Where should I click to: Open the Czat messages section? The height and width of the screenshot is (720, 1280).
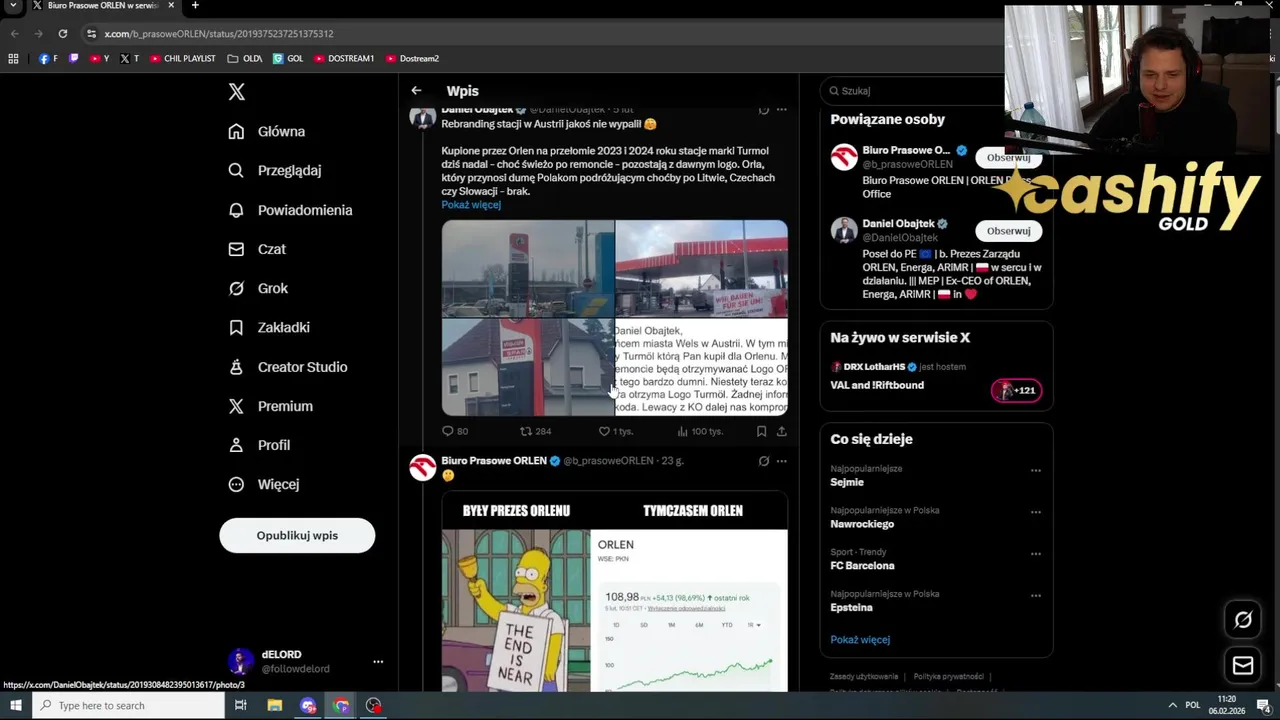(x=257, y=249)
